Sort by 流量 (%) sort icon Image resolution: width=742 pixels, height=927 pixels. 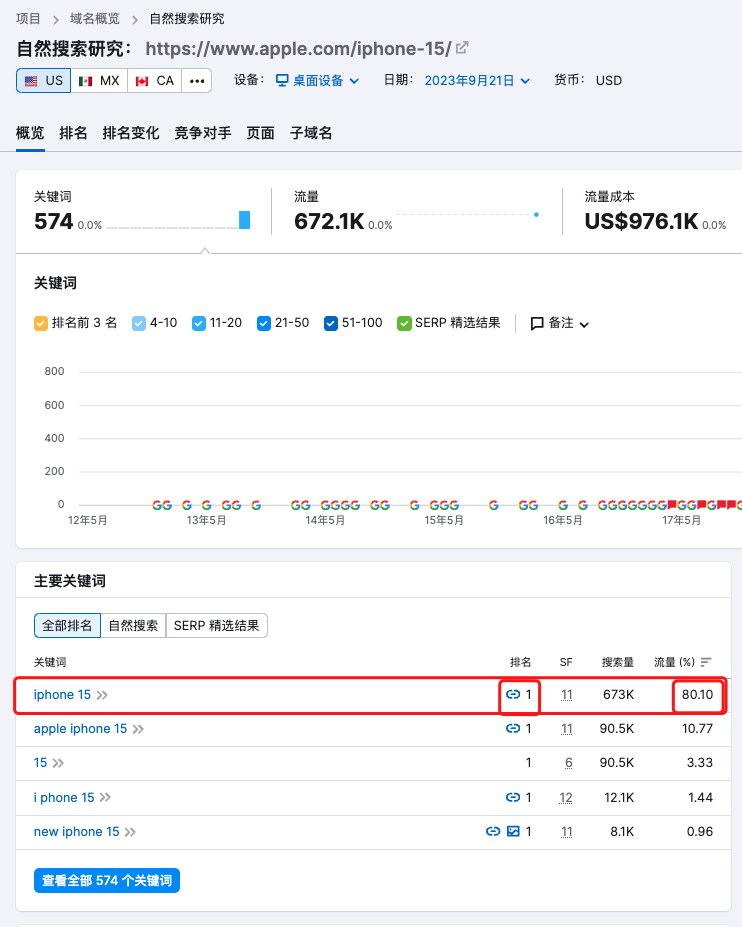[706, 662]
